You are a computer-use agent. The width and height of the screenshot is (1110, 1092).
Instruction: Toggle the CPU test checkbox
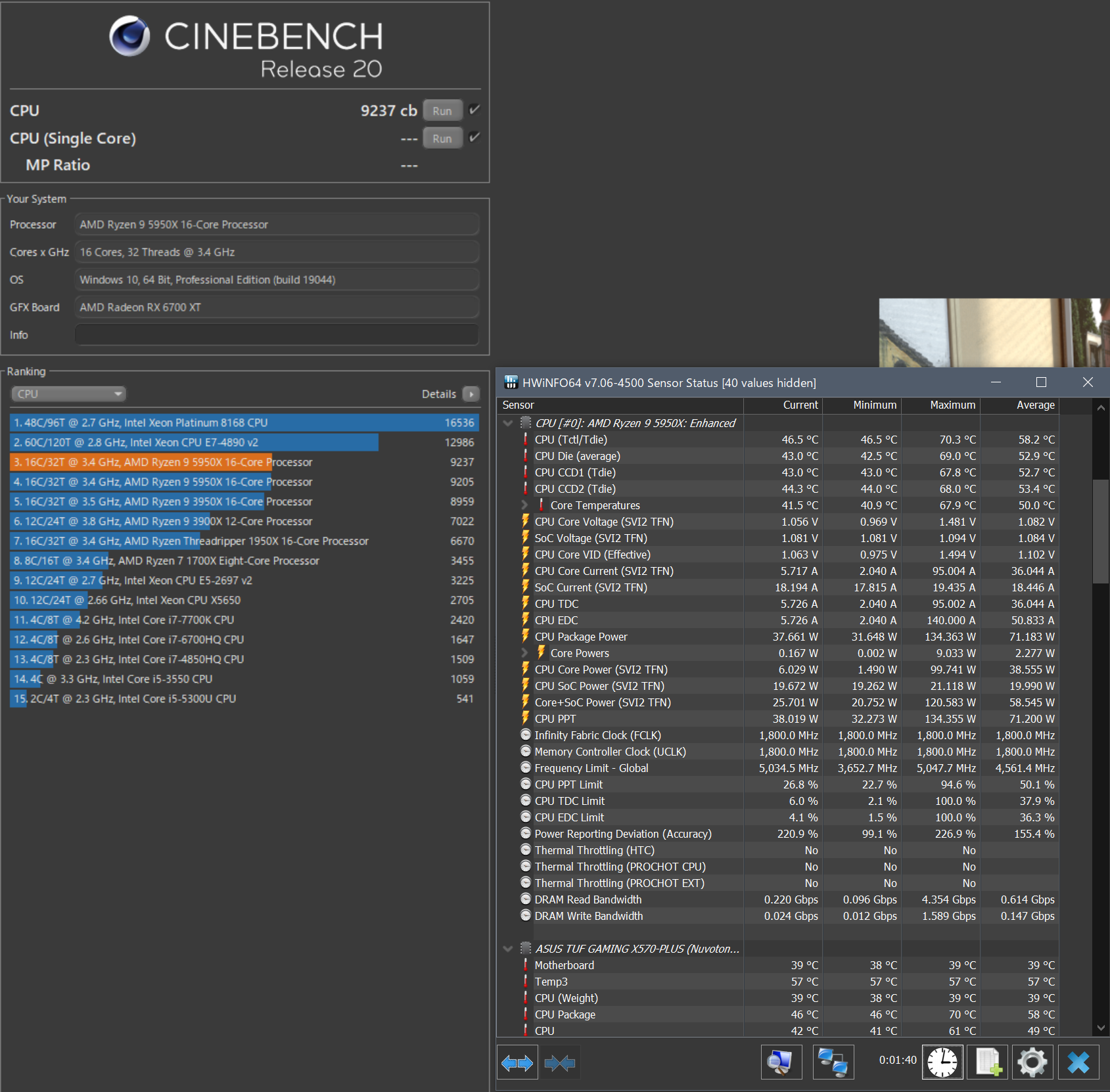point(474,109)
